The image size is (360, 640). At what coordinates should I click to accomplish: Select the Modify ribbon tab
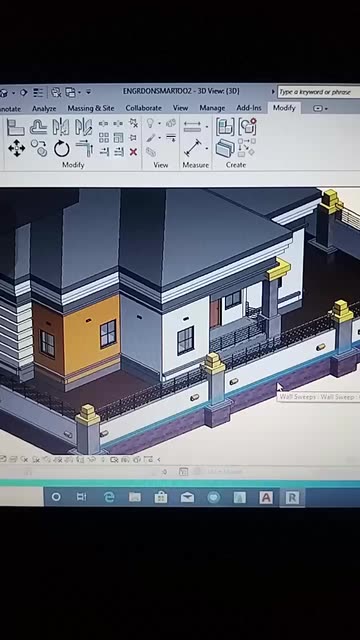click(284, 108)
